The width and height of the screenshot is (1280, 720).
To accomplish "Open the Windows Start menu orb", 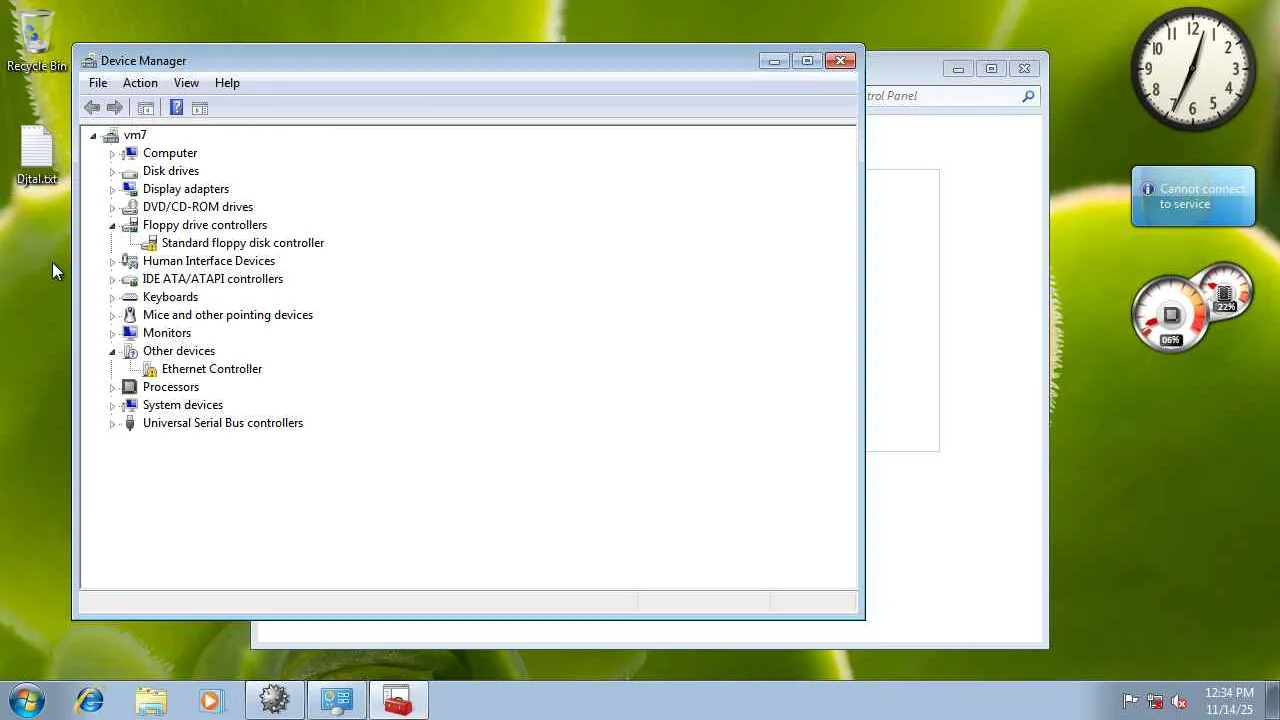I will [x=26, y=700].
